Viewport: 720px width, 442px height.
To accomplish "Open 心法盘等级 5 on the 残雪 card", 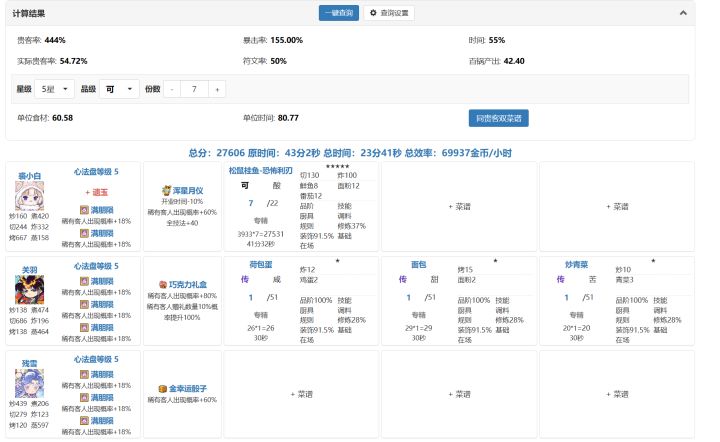I will (x=96, y=359).
